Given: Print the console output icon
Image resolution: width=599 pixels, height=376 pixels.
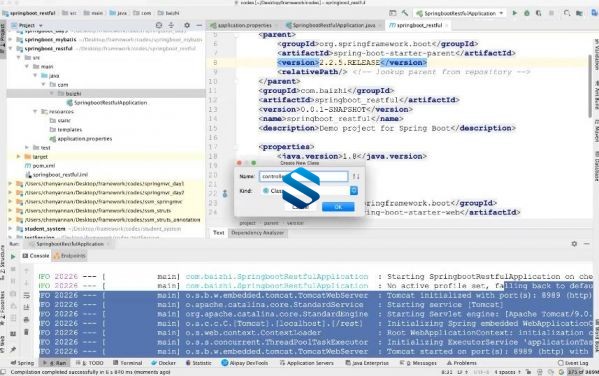Looking at the screenshot, I should tap(26, 319).
